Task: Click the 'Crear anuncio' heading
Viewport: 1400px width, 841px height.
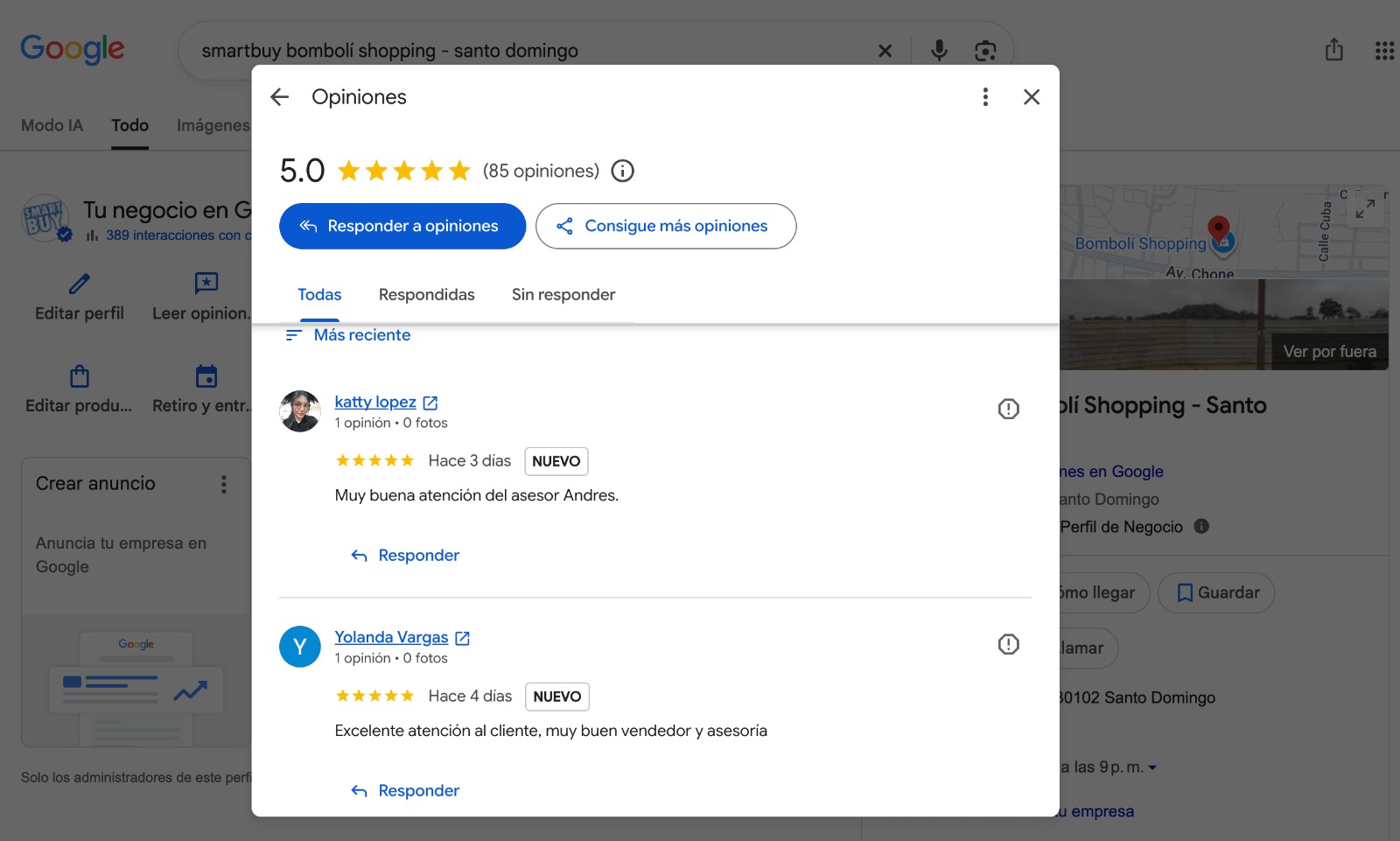Action: click(x=95, y=484)
